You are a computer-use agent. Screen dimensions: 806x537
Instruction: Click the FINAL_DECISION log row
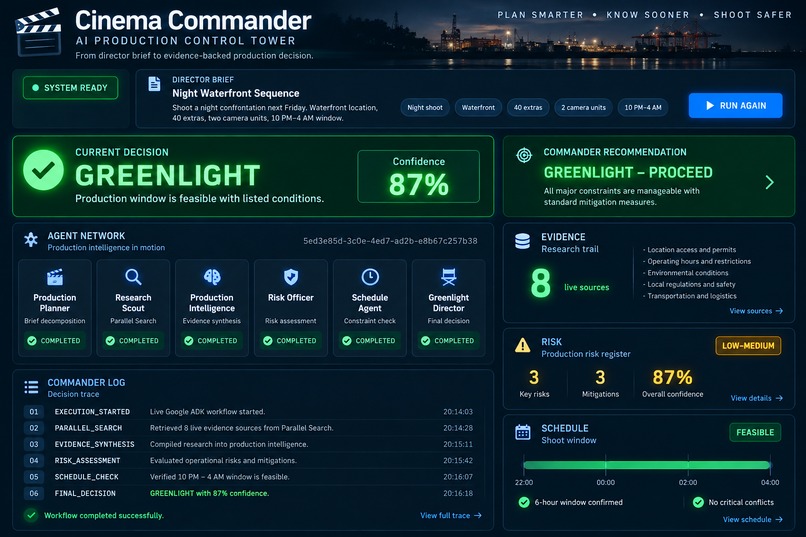point(248,493)
